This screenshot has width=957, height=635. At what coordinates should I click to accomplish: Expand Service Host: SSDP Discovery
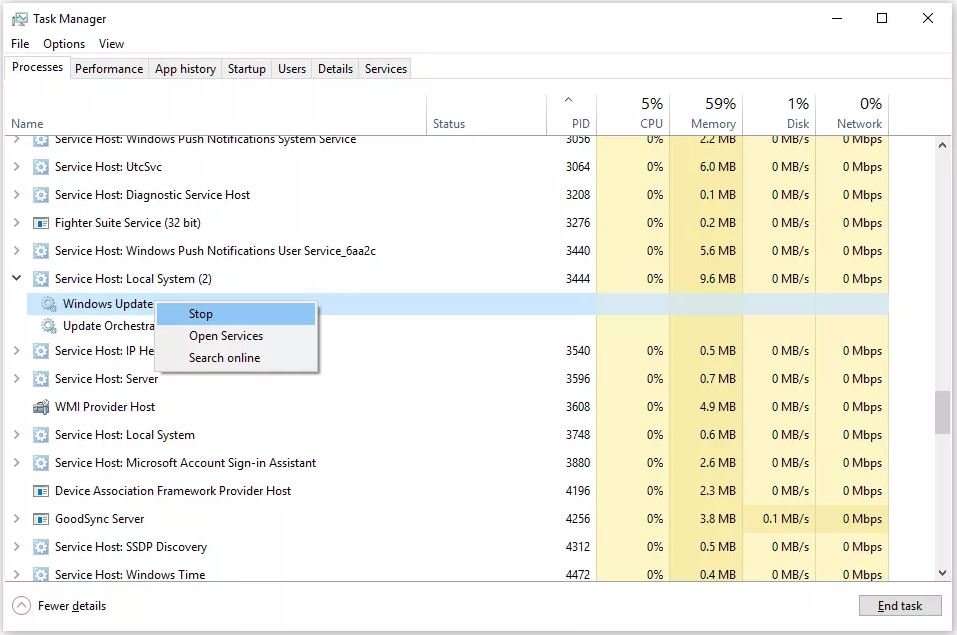(x=16, y=547)
